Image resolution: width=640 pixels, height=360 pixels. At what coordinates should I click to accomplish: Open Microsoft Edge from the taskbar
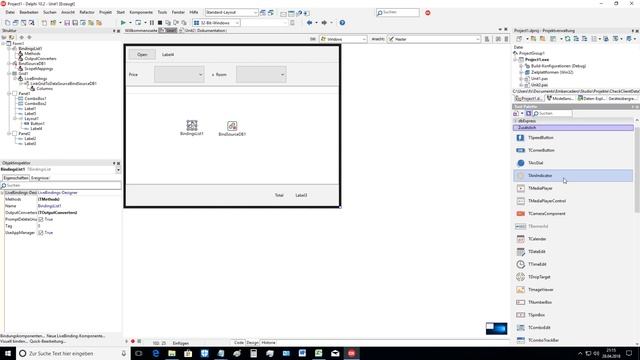156,353
